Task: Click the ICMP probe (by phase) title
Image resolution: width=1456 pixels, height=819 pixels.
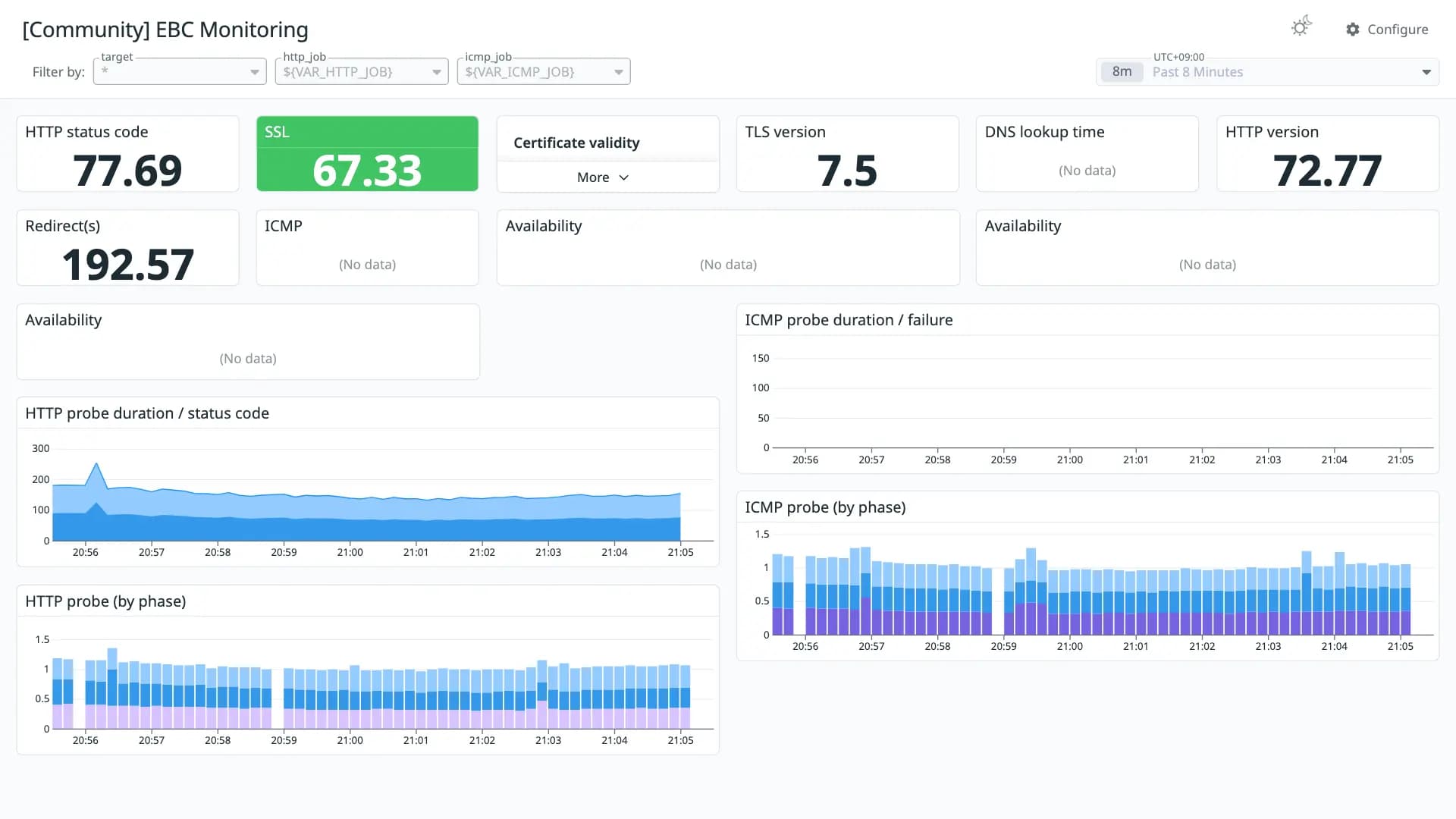Action: click(x=825, y=507)
